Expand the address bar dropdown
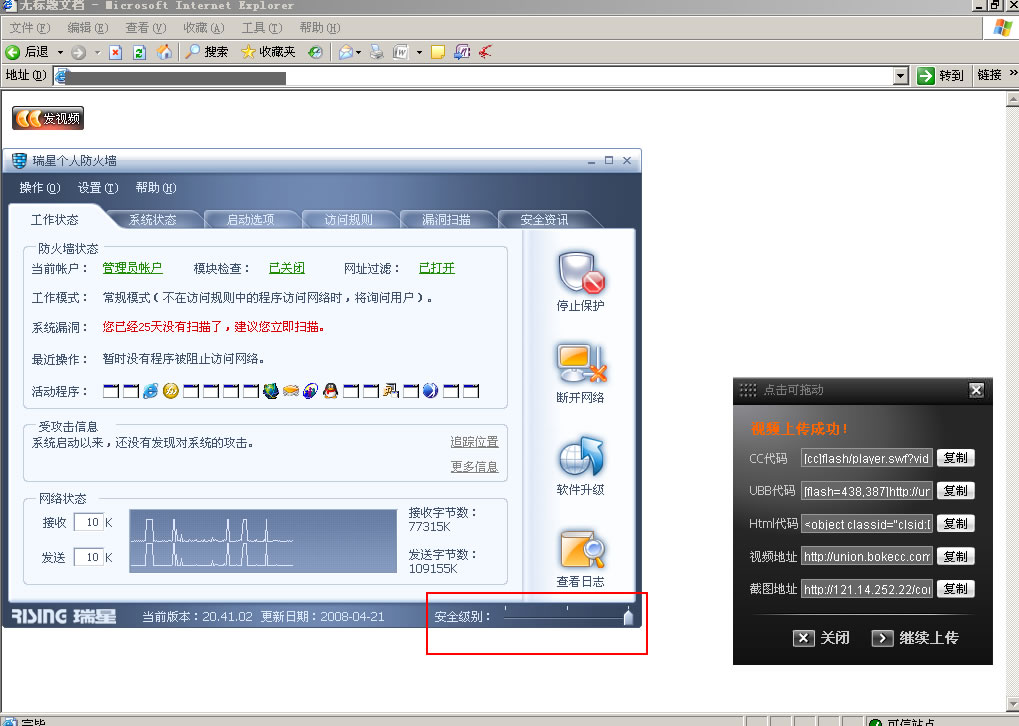The height and width of the screenshot is (726, 1019). tap(900, 75)
